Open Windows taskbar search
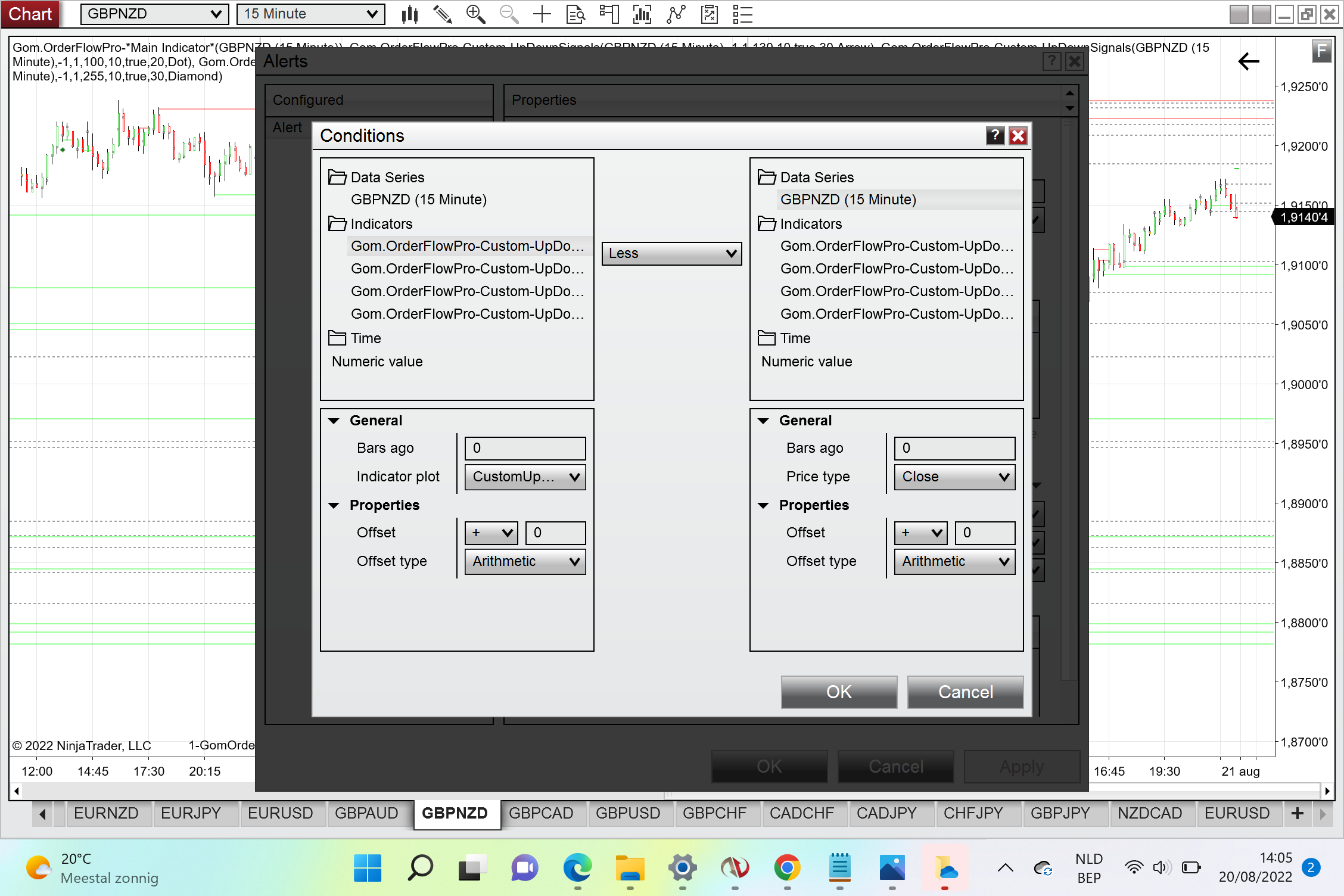 click(420, 868)
